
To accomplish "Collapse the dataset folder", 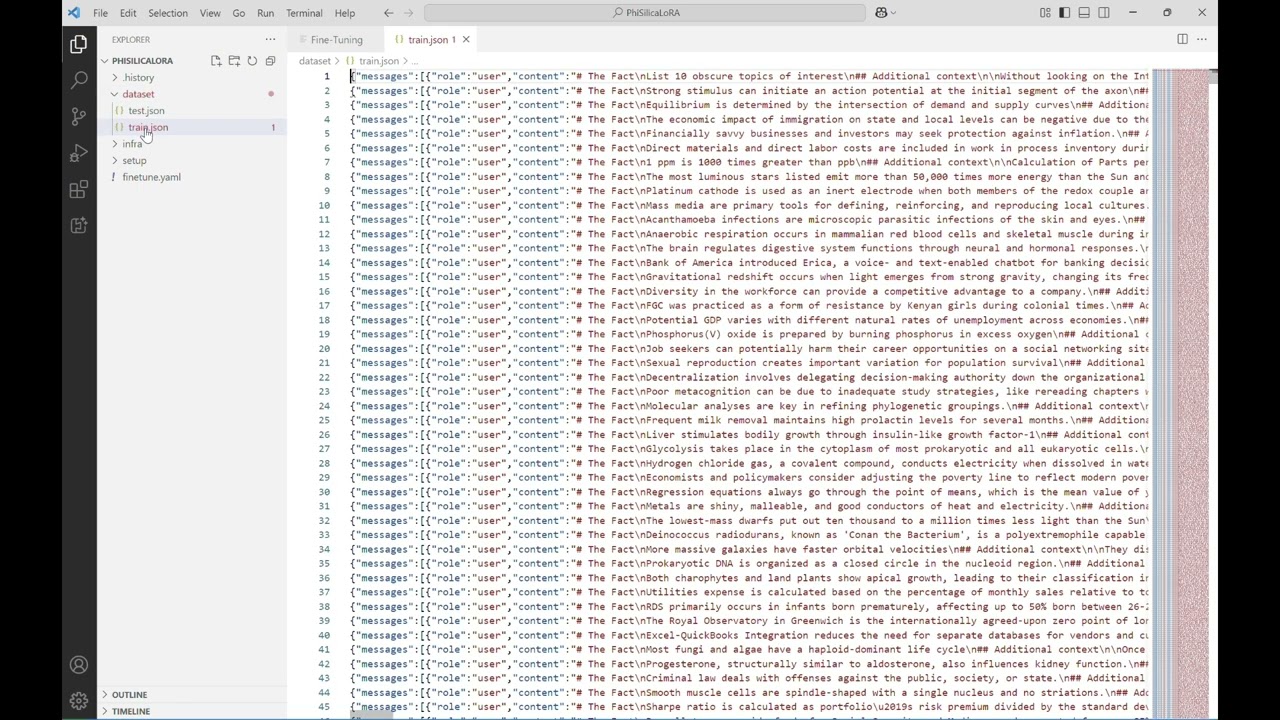I will coord(138,94).
